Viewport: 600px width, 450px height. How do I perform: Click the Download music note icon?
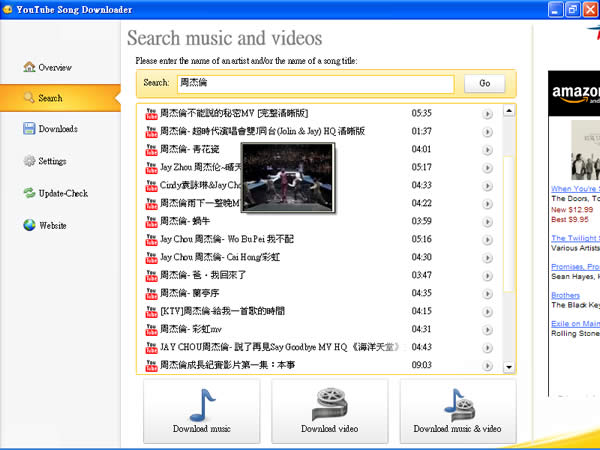click(201, 404)
